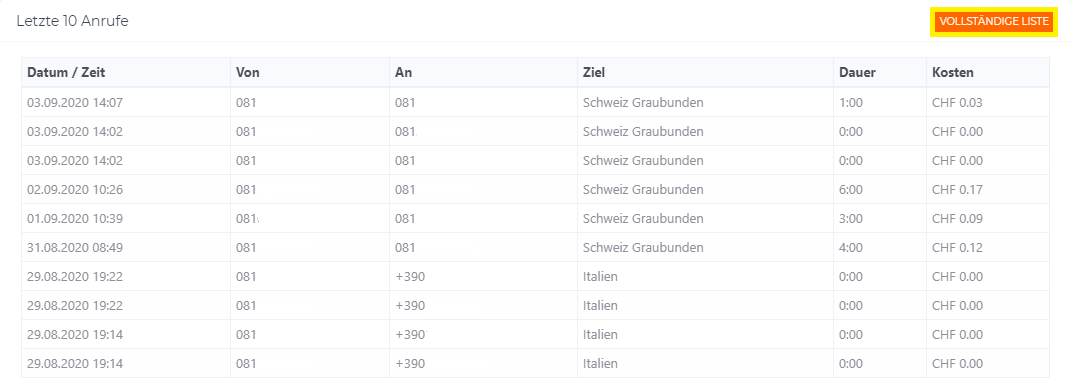Screen dimensions: 1071x392
Task: Click the CHF 0.03 cost cell
Action: click(958, 103)
